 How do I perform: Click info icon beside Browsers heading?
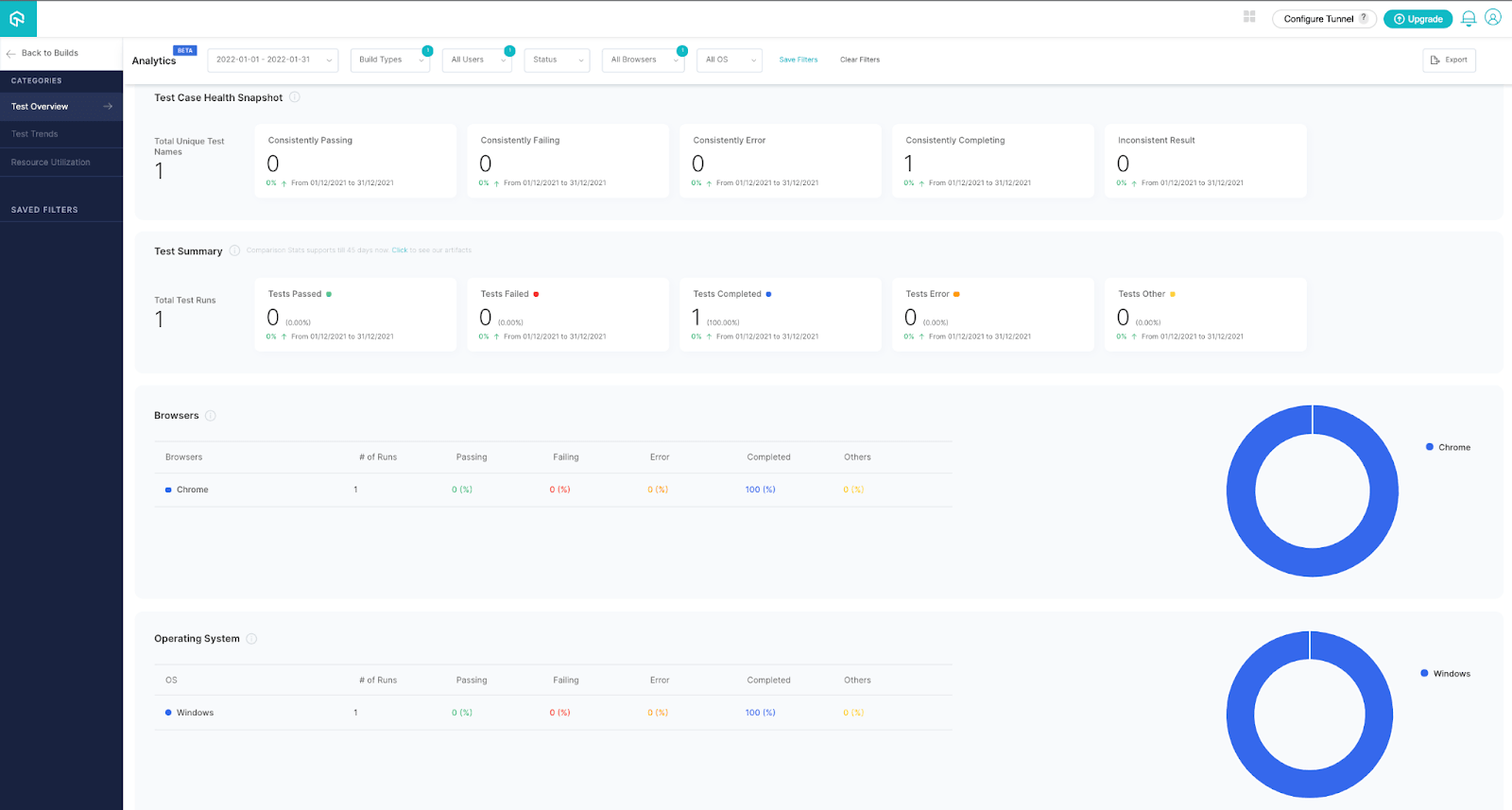(211, 416)
